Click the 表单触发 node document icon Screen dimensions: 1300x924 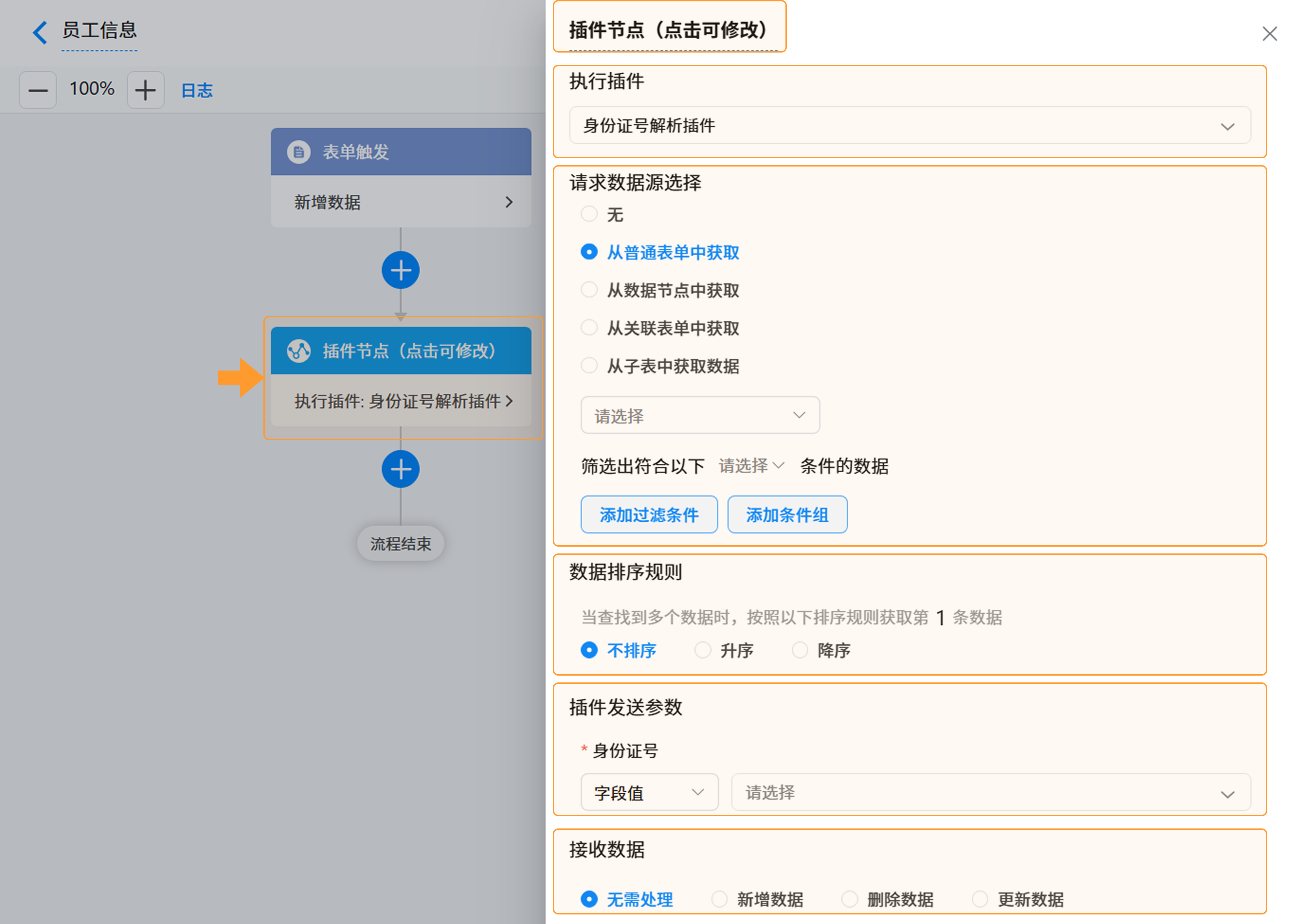point(298,152)
